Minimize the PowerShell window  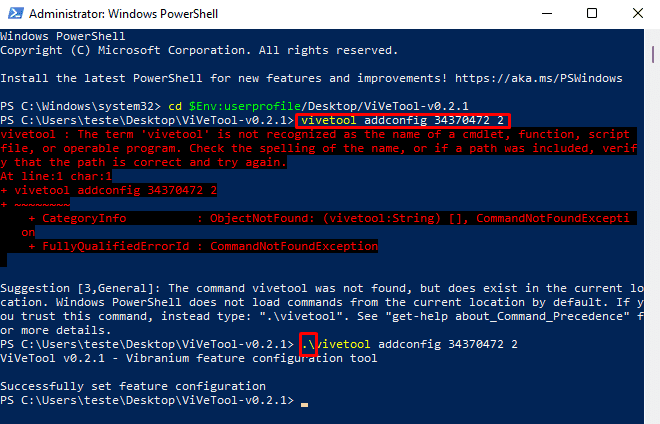[x=547, y=13]
